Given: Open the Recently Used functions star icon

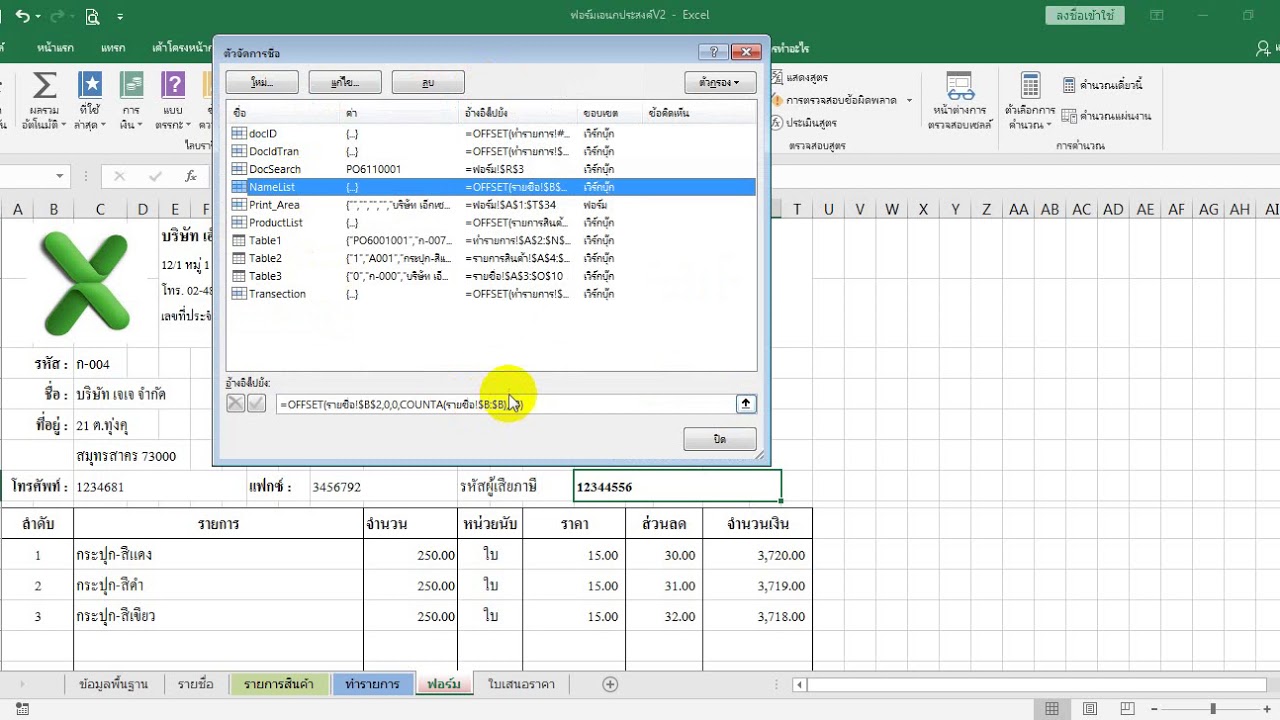Looking at the screenshot, I should coord(90,86).
